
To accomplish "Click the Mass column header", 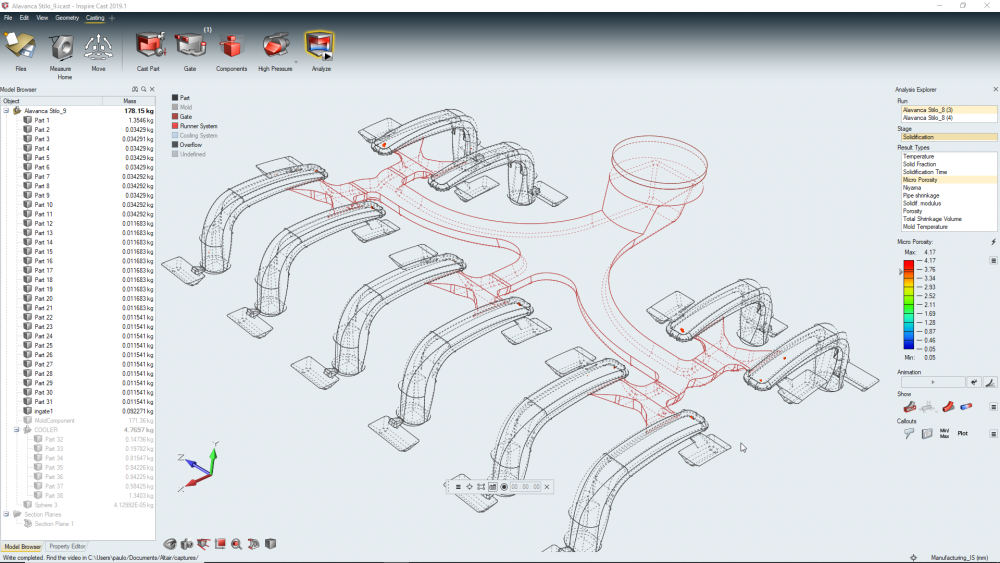I will coord(129,101).
